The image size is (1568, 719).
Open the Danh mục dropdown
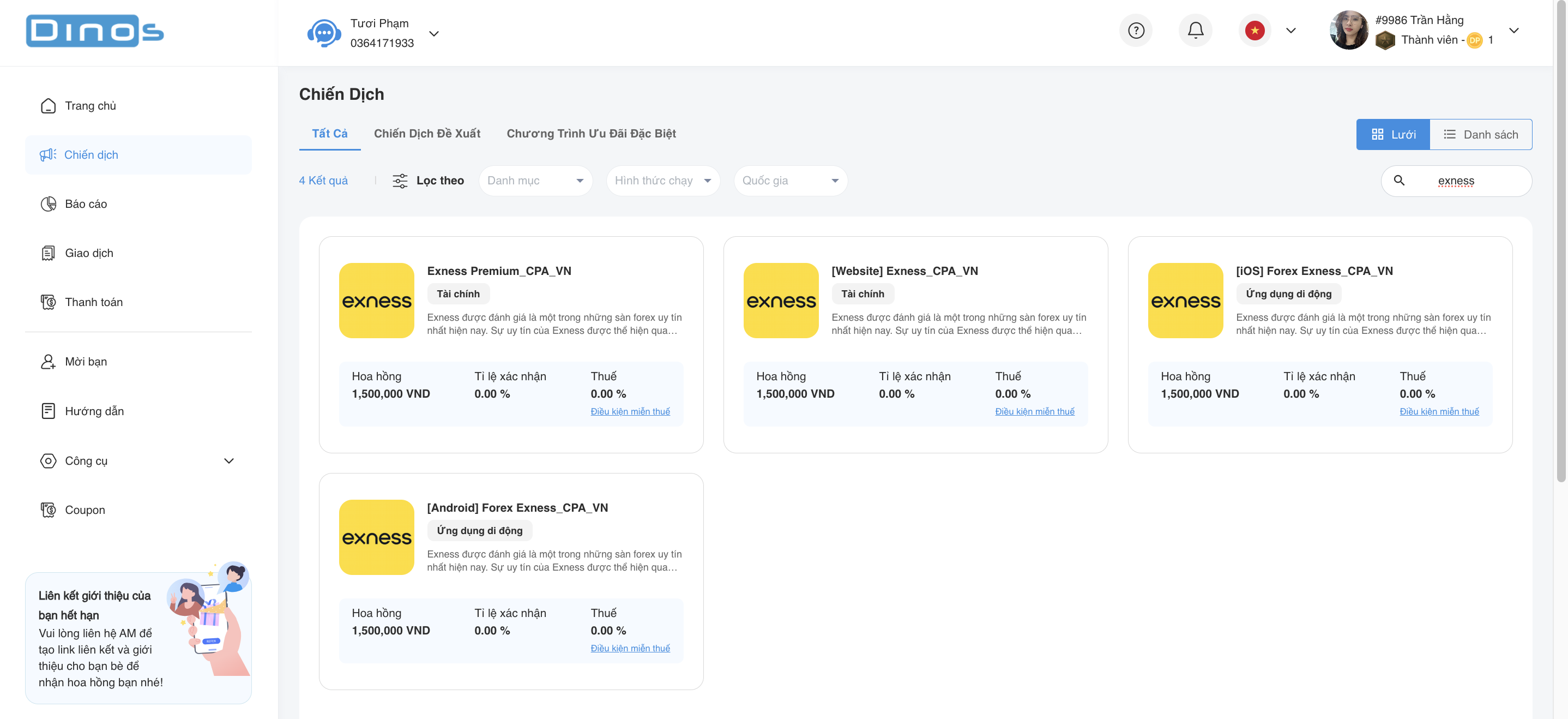point(535,181)
